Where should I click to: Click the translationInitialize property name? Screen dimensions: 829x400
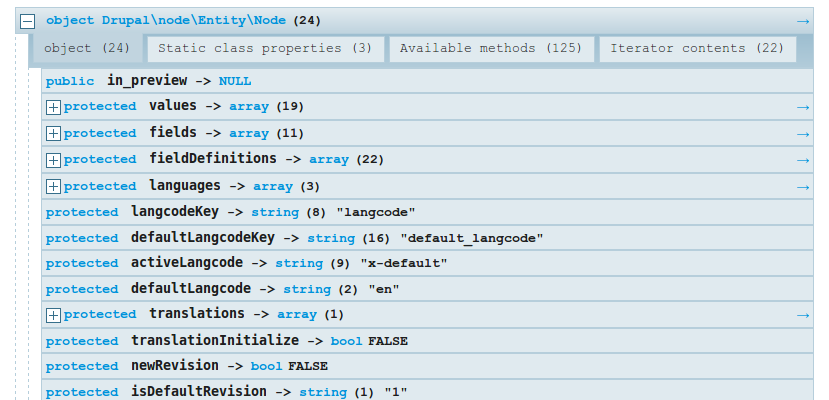(x=215, y=340)
